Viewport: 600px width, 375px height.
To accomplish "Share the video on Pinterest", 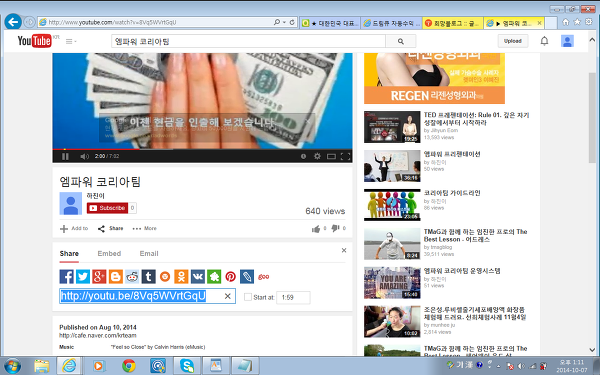I will click(230, 276).
